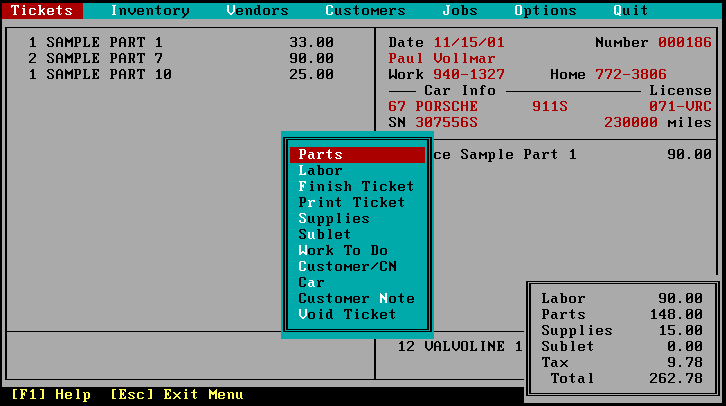Viewport: 726px width, 406px height.
Task: Select Sublet menu entry
Action: pyautogui.click(x=325, y=235)
